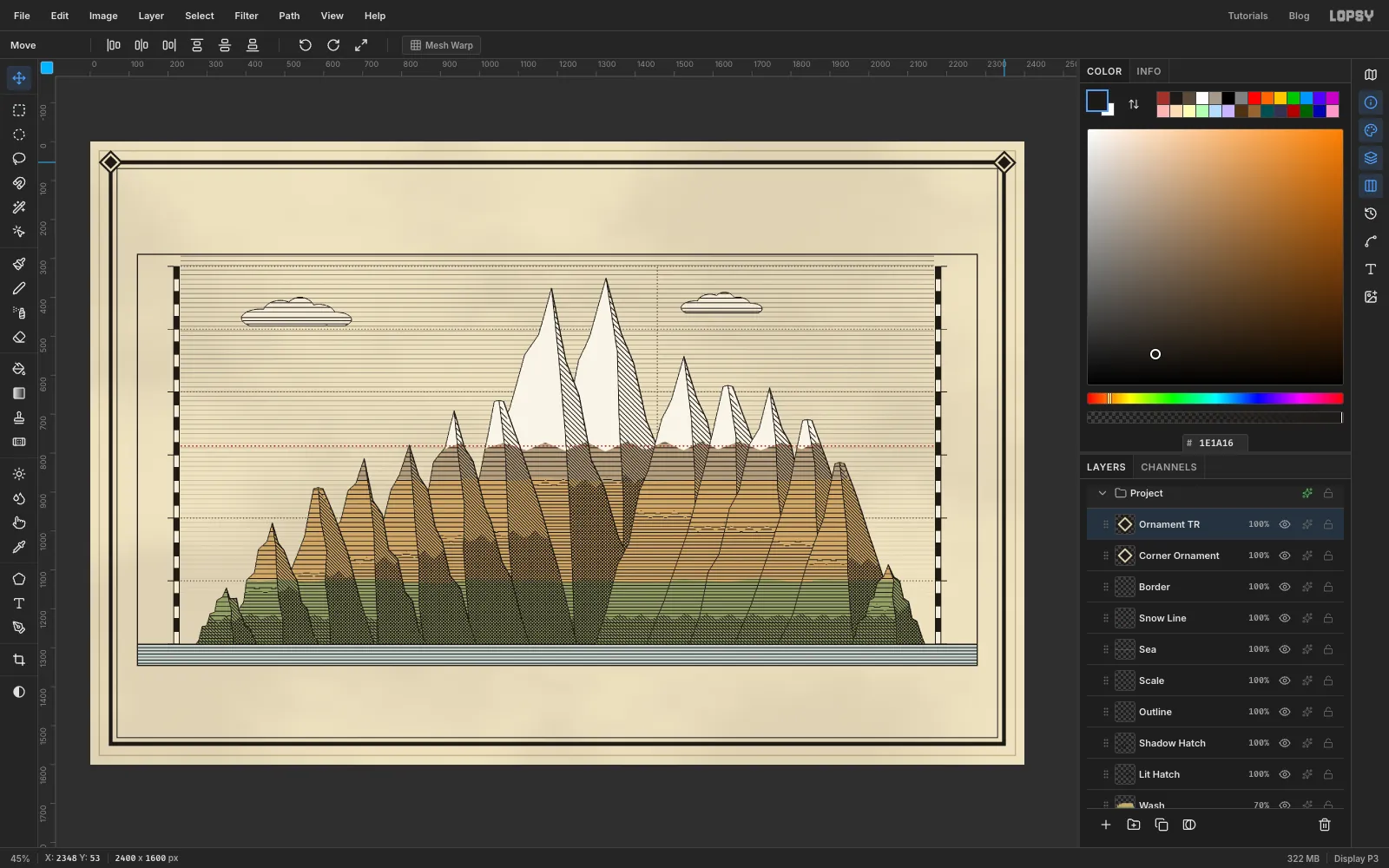Pick the red swatch in color palette
The width and height of the screenshot is (1389, 868).
click(x=1254, y=98)
